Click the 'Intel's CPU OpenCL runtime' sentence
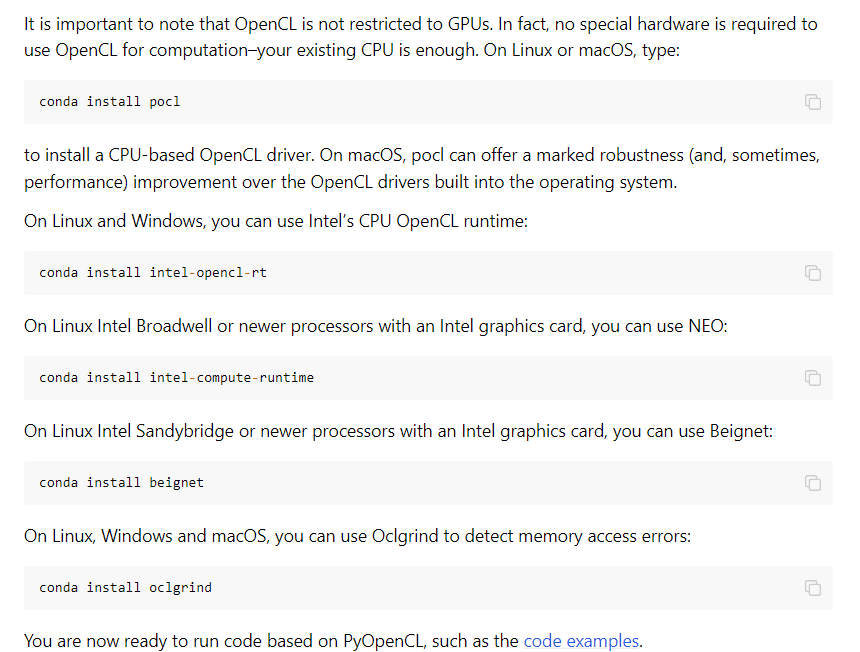This screenshot has width=860, height=652. click(x=276, y=221)
